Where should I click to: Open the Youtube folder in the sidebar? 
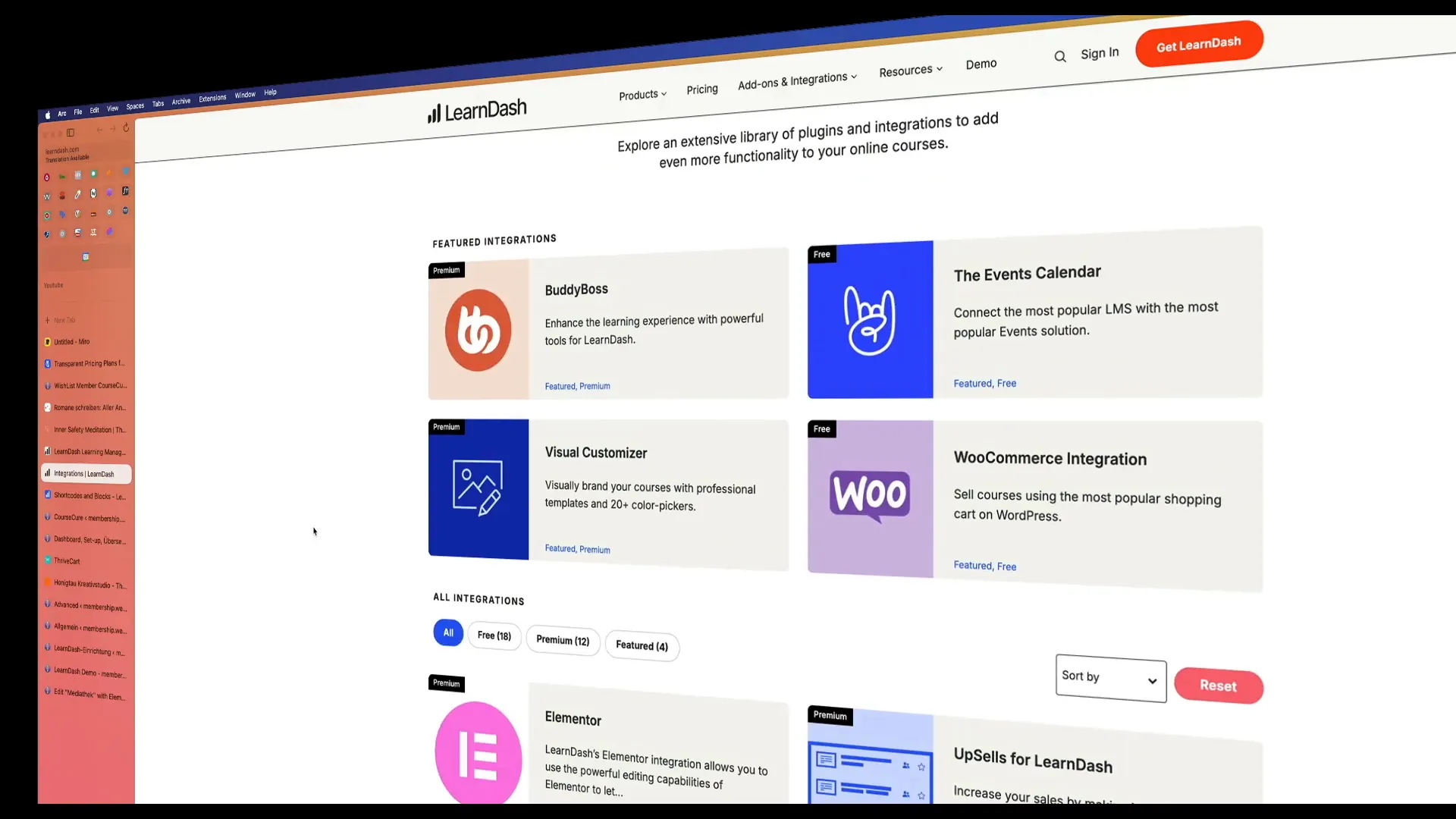pyautogui.click(x=53, y=285)
